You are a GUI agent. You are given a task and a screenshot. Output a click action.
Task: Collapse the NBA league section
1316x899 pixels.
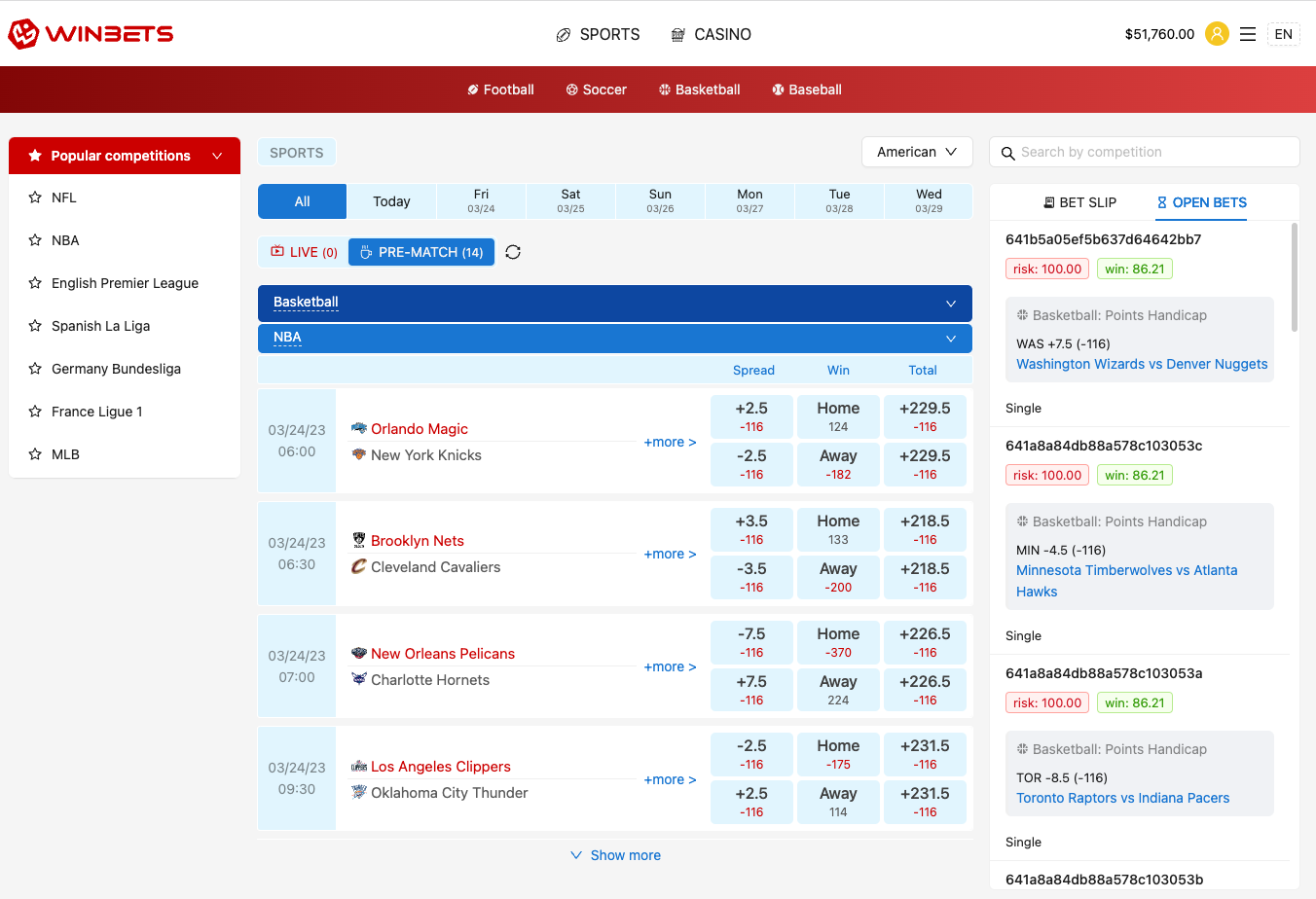[x=615, y=338]
